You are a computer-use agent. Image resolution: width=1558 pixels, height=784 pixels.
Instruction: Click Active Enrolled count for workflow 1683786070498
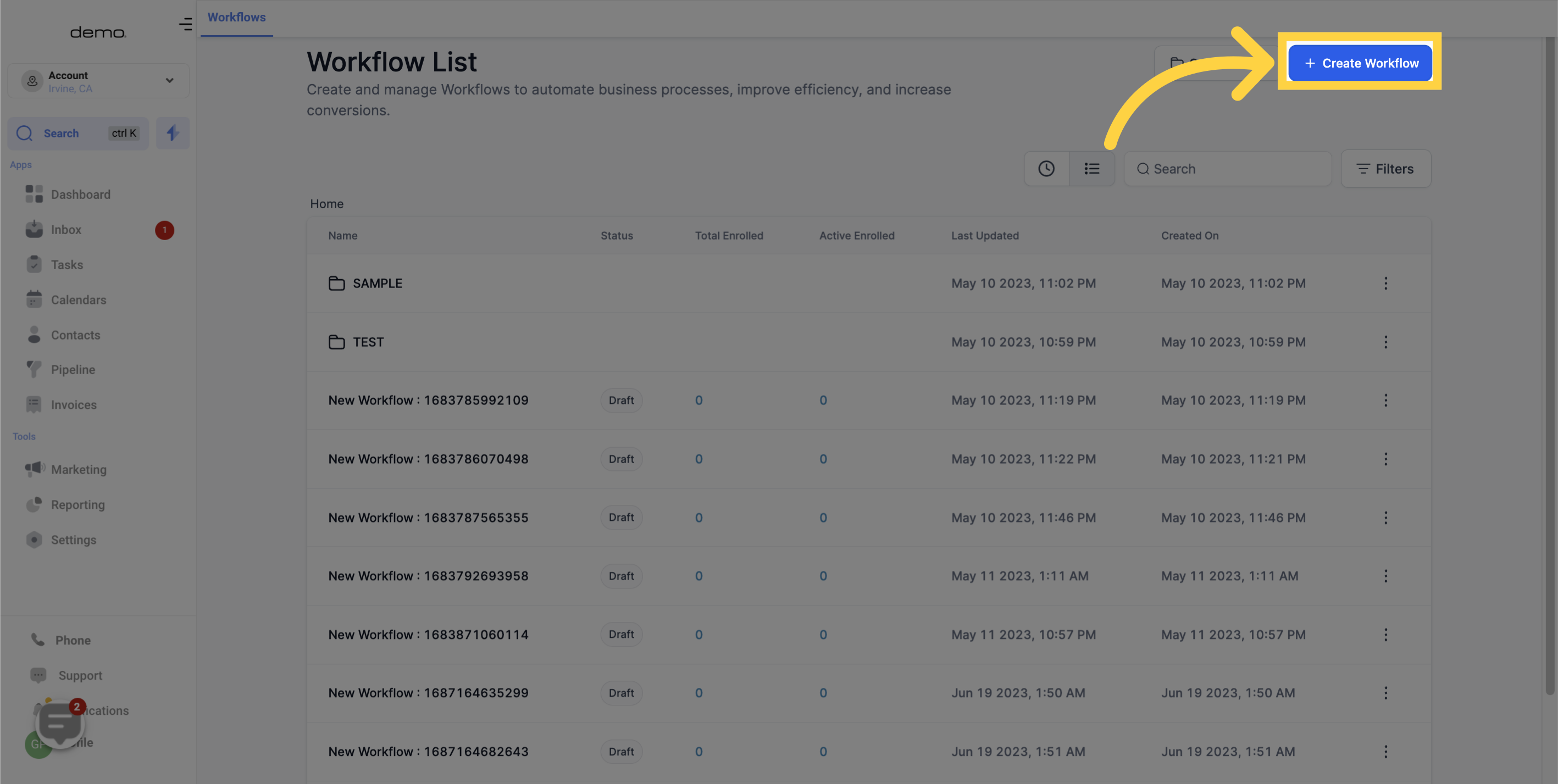coord(823,459)
